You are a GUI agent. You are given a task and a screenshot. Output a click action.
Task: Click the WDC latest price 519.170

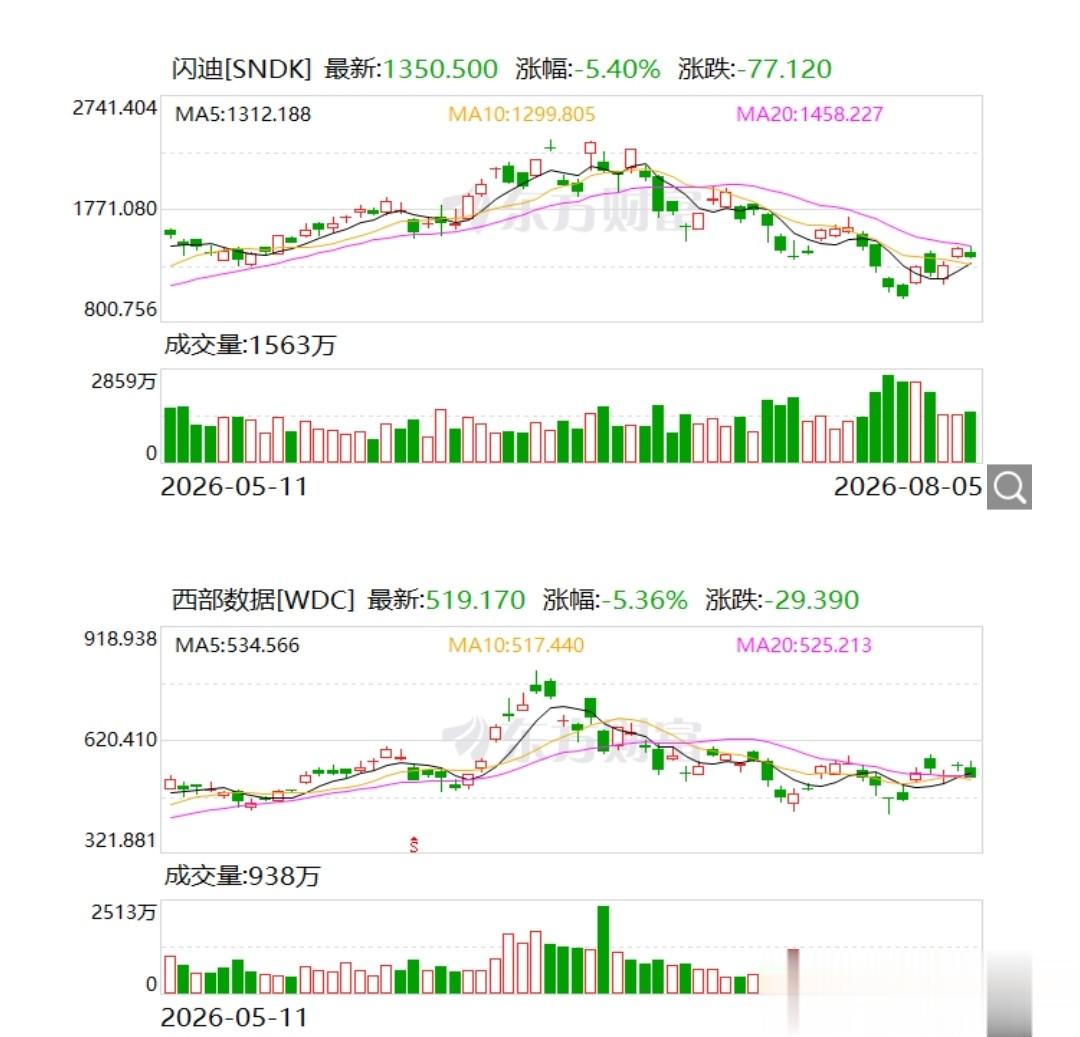coord(475,600)
